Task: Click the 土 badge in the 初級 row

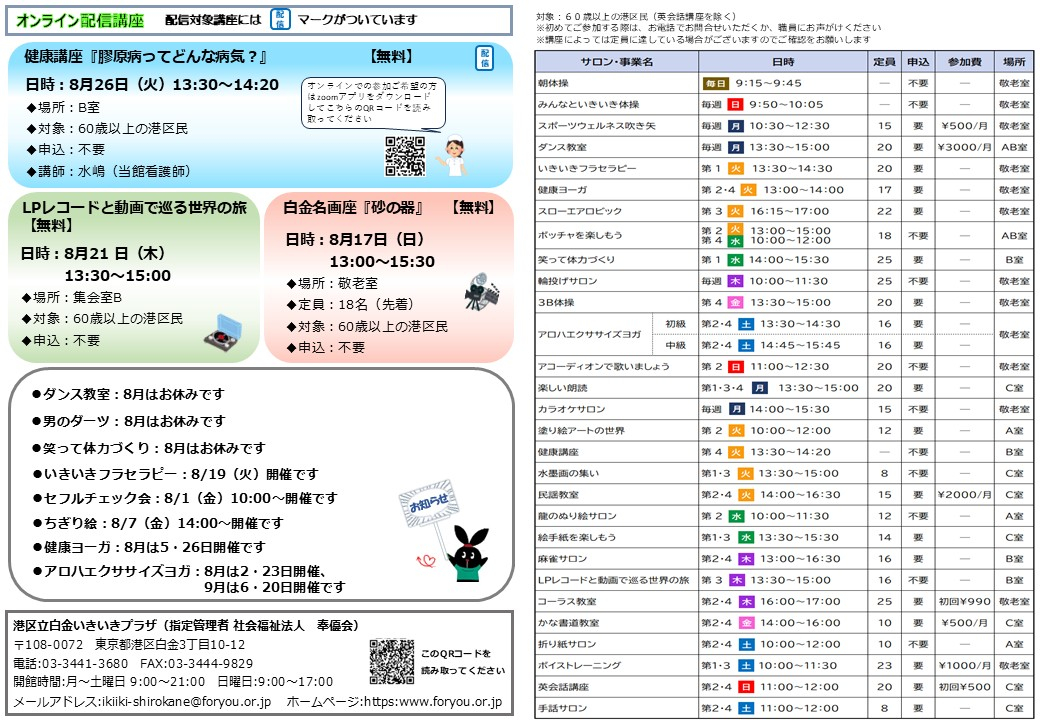Action: 746,324
